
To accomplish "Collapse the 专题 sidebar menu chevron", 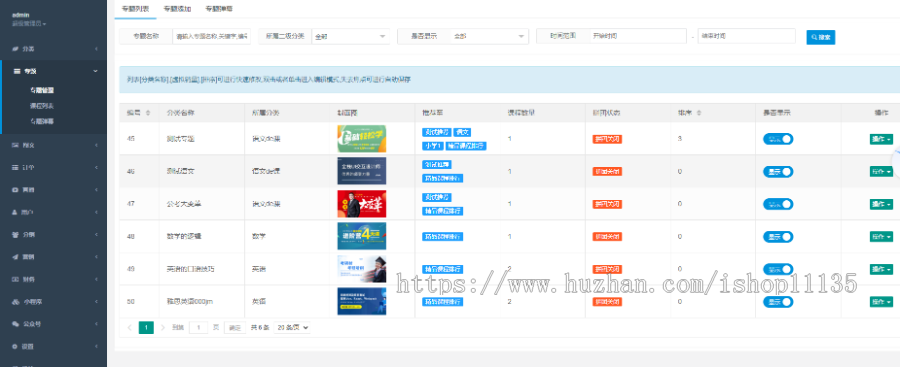I will [95, 71].
